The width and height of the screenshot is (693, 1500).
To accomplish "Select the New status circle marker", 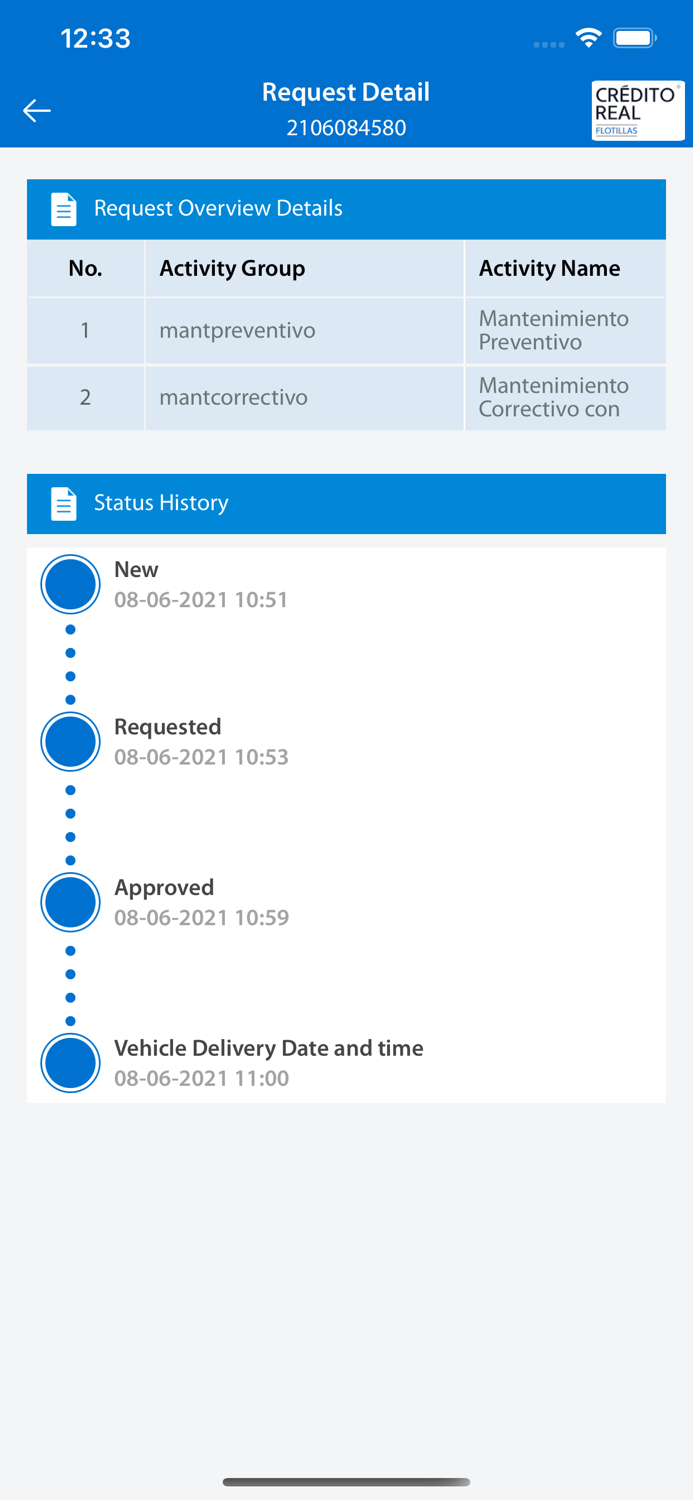I will click(x=70, y=584).
